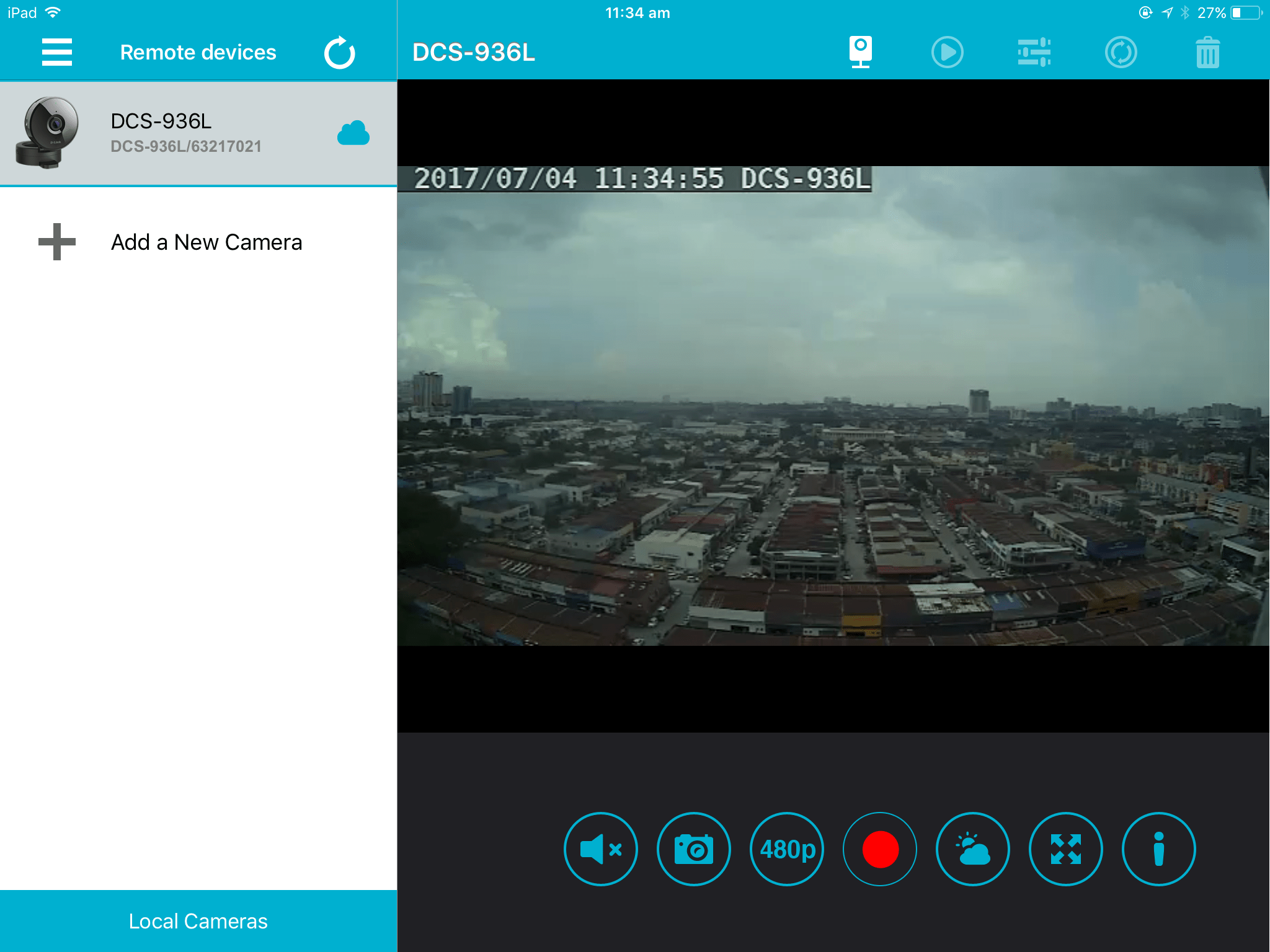The width and height of the screenshot is (1270, 952).
Task: Toggle the muted speaker audio button
Action: tap(600, 848)
